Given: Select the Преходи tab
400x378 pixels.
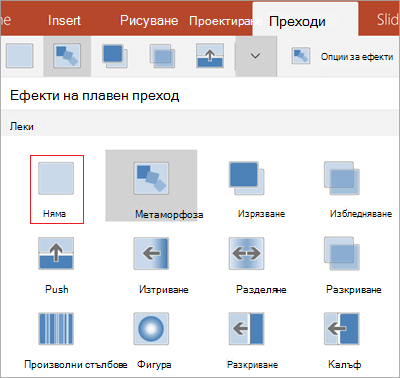Looking at the screenshot, I should (x=305, y=19).
